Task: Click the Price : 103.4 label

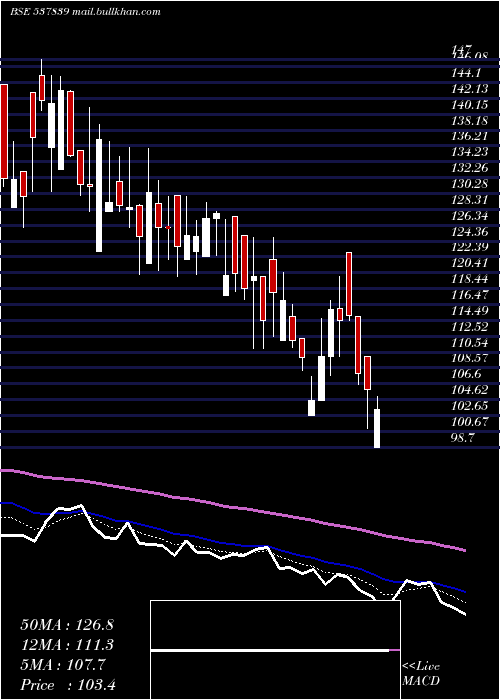Action: point(68,685)
